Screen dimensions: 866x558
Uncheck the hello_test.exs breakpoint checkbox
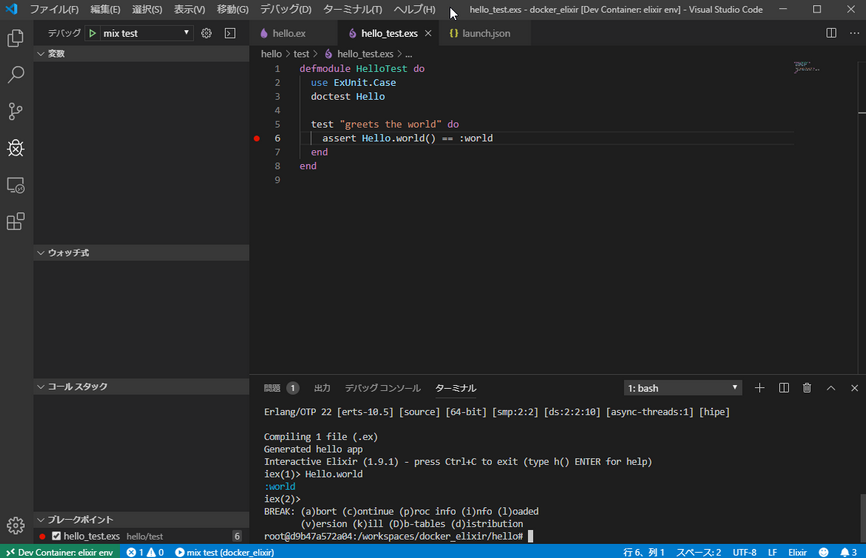click(x=57, y=537)
